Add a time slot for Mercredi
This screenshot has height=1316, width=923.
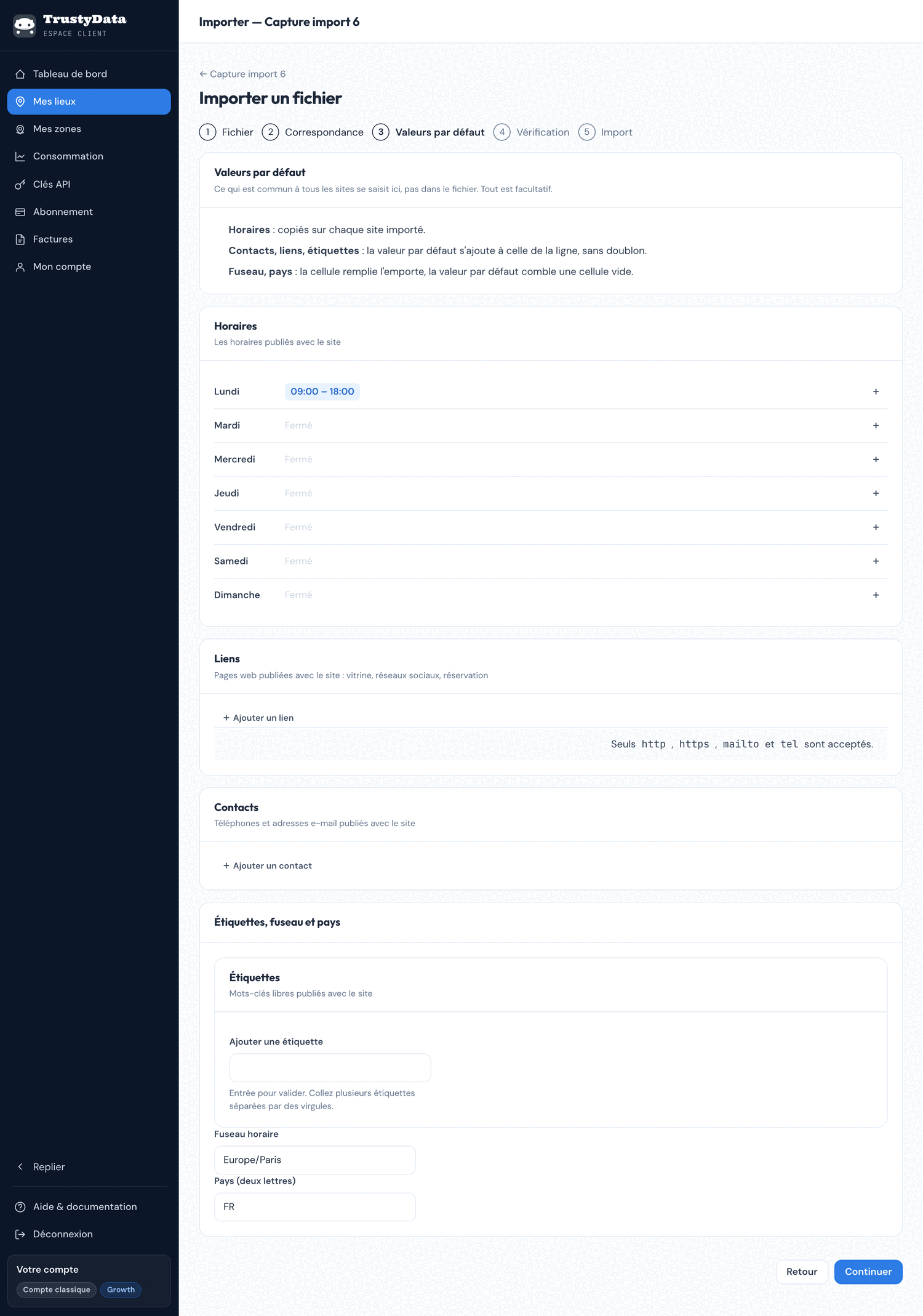876,459
